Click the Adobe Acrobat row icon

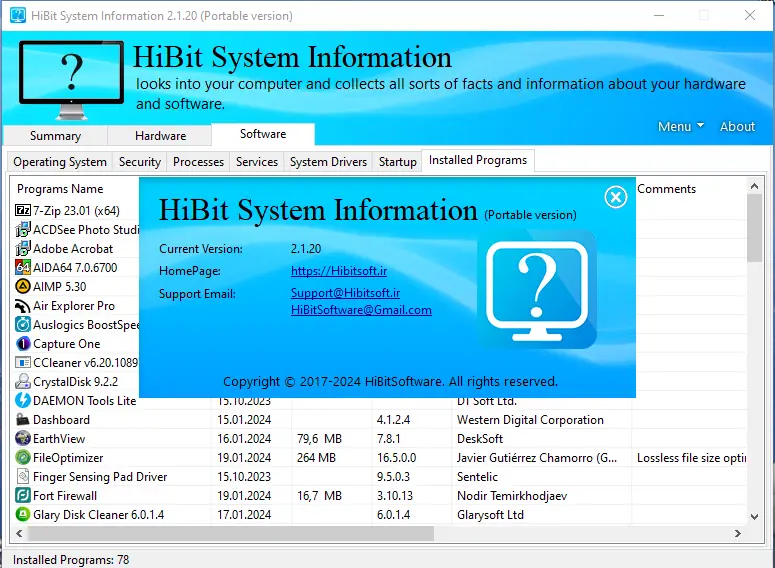[x=23, y=249]
